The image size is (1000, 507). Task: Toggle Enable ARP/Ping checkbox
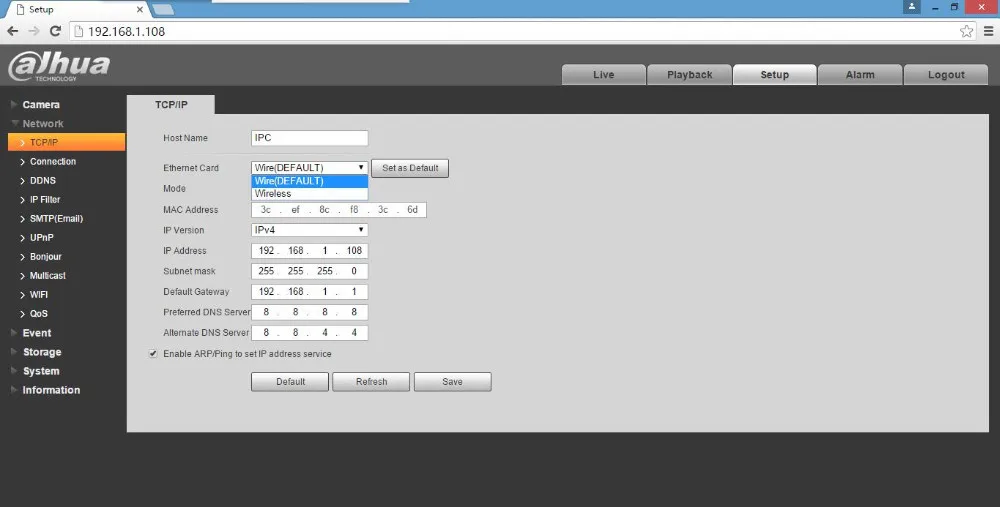tap(153, 353)
